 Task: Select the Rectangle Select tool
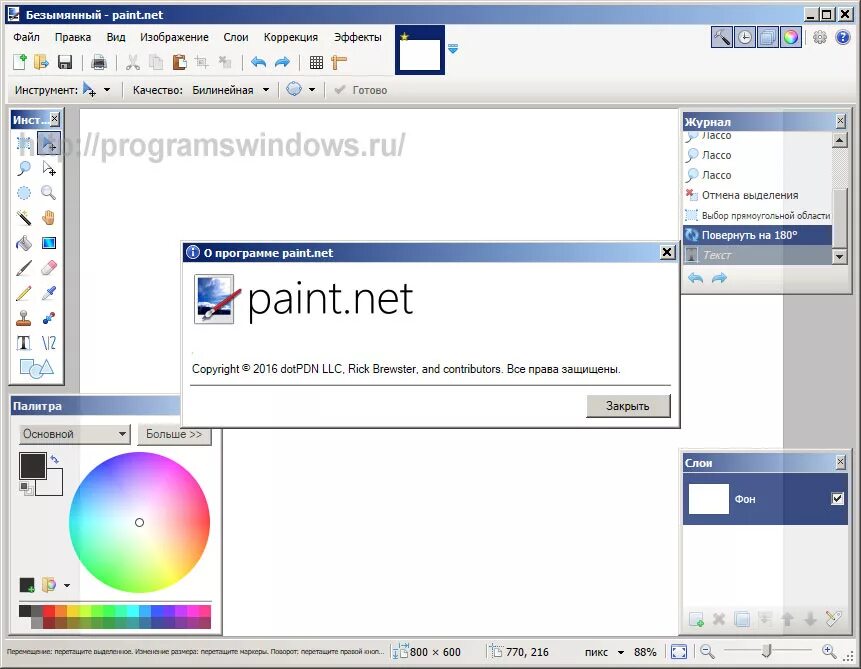pyautogui.click(x=24, y=143)
